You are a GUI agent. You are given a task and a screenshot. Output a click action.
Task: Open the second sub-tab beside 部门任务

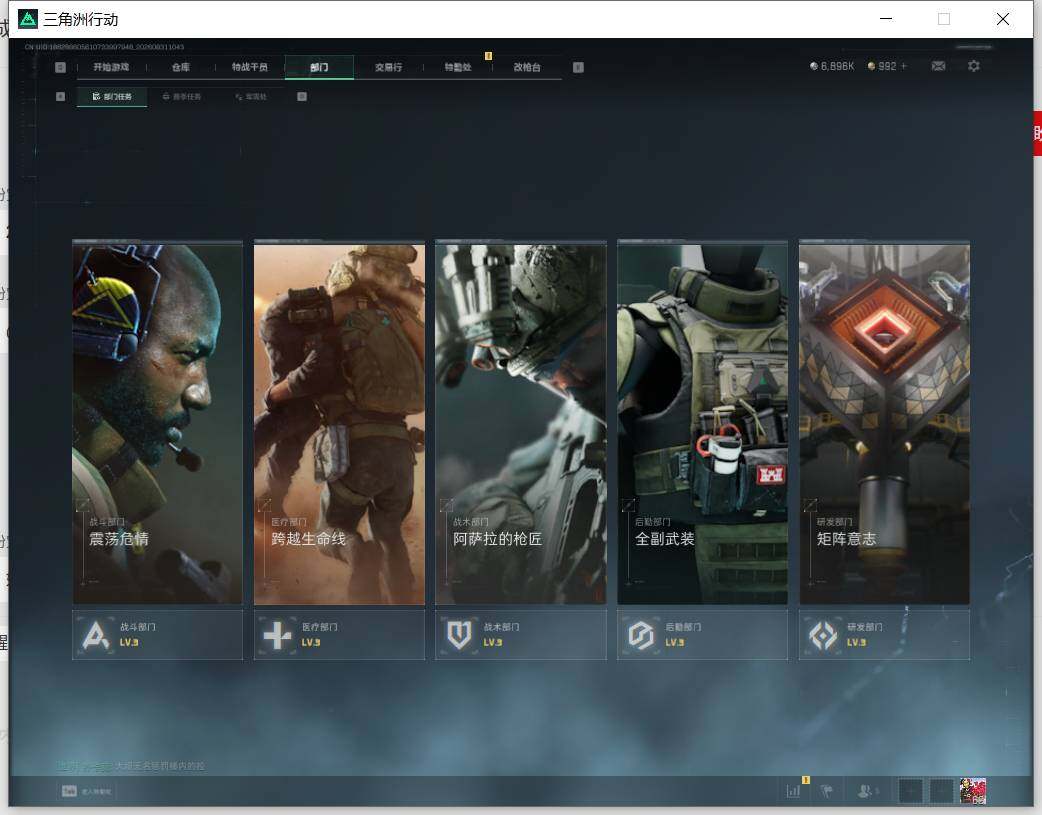(x=181, y=96)
